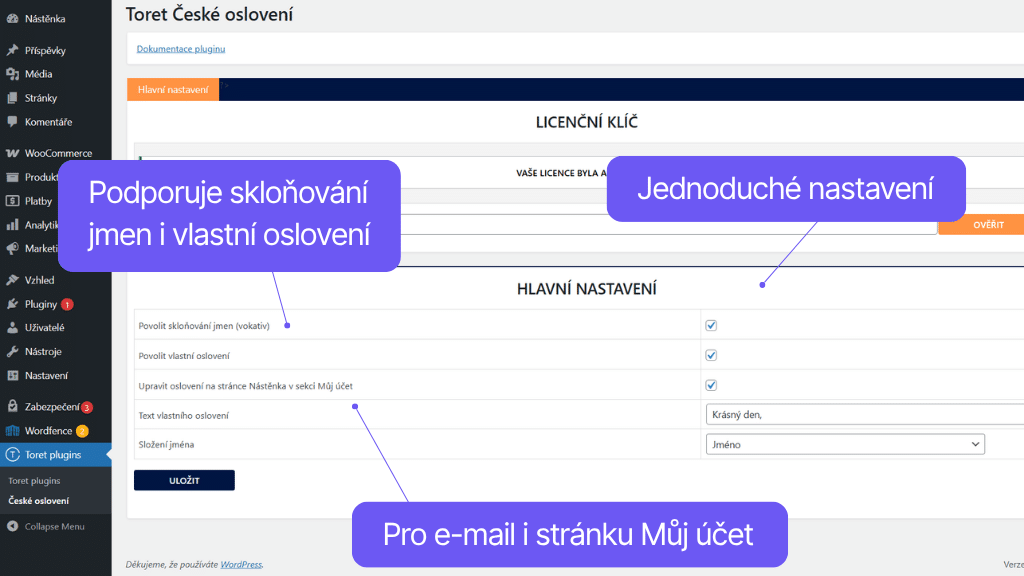The width and height of the screenshot is (1024, 576).
Task: Click the Wordfence yellow notification badge
Action: [x=82, y=431]
